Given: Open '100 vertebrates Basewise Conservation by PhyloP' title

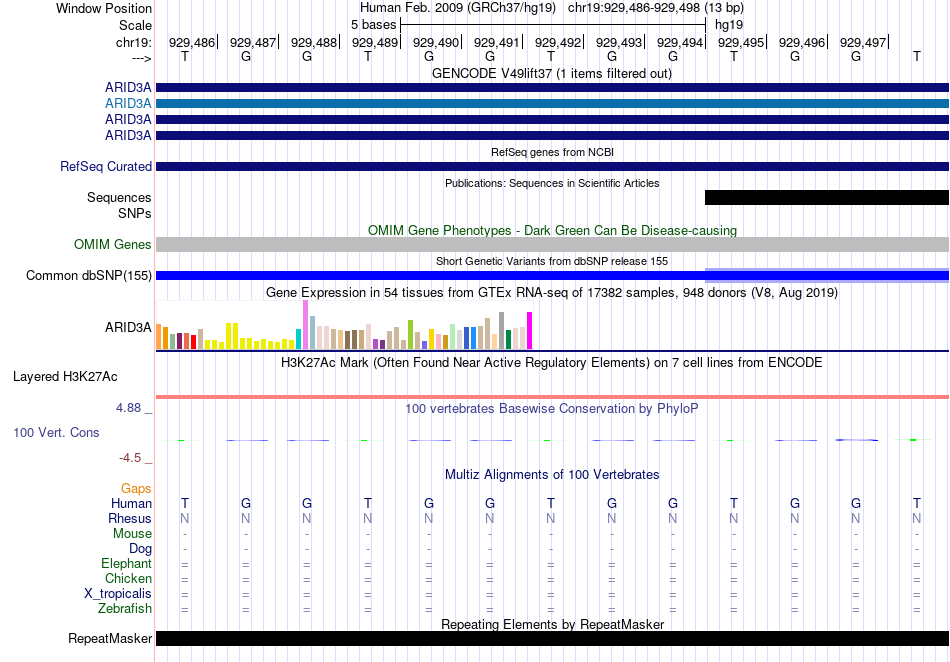Looking at the screenshot, I should point(552,409).
